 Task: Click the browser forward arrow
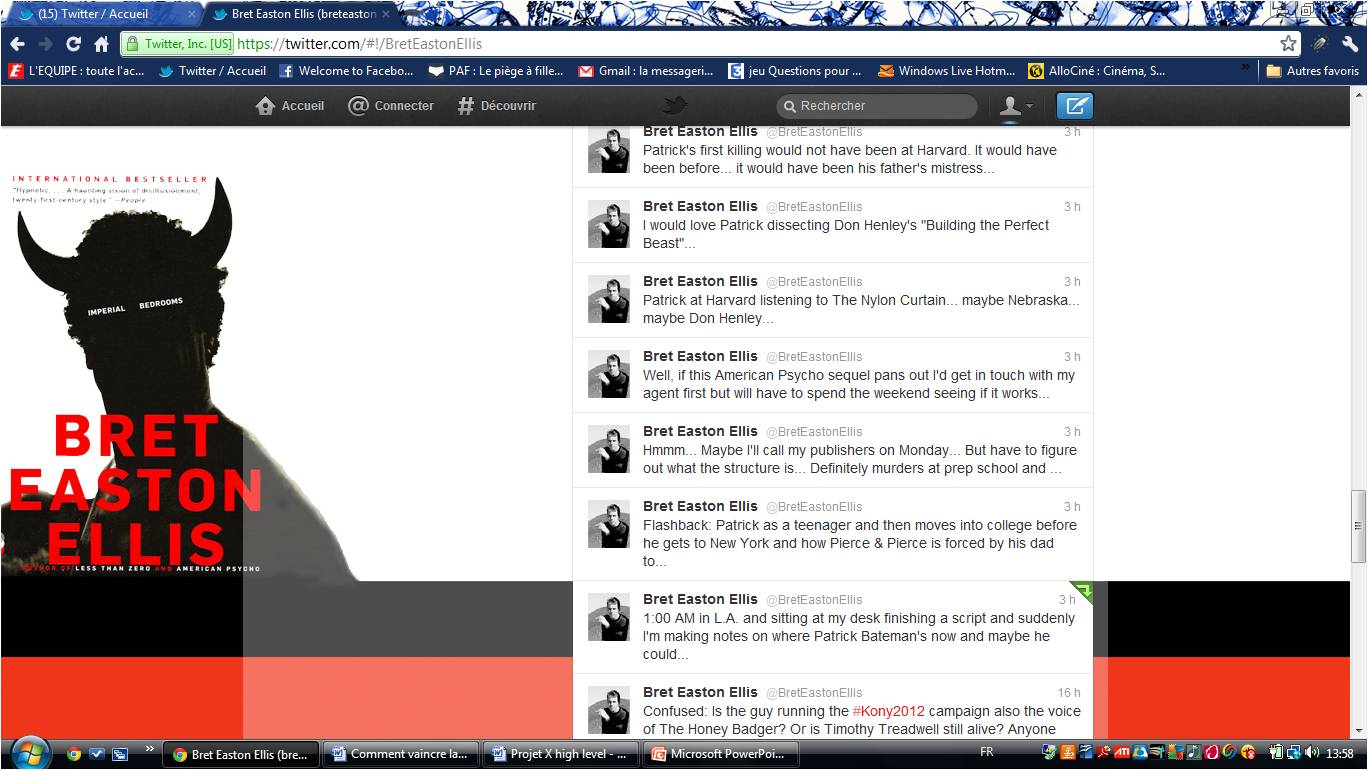click(45, 44)
